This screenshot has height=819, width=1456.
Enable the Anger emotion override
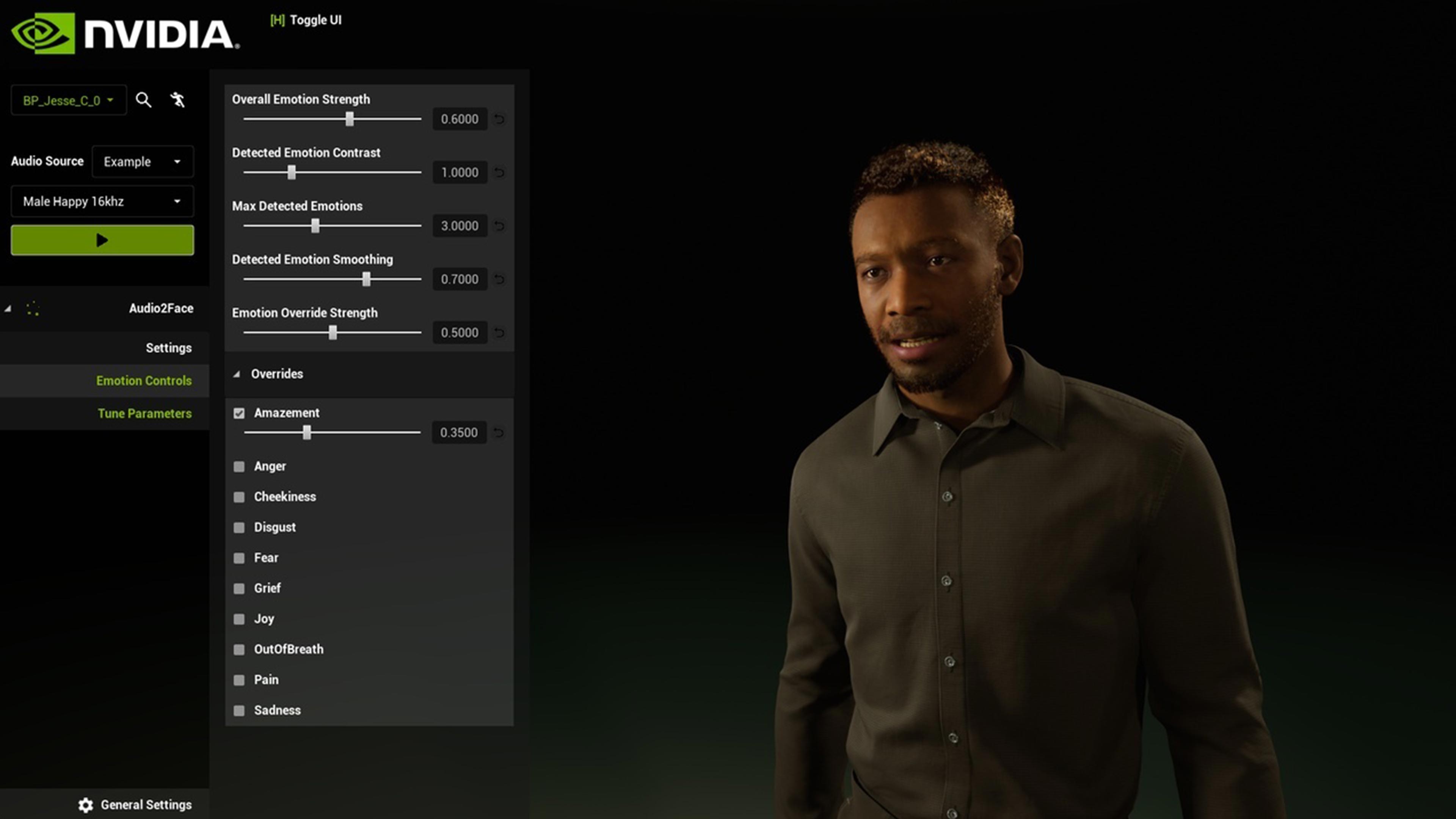[239, 466]
